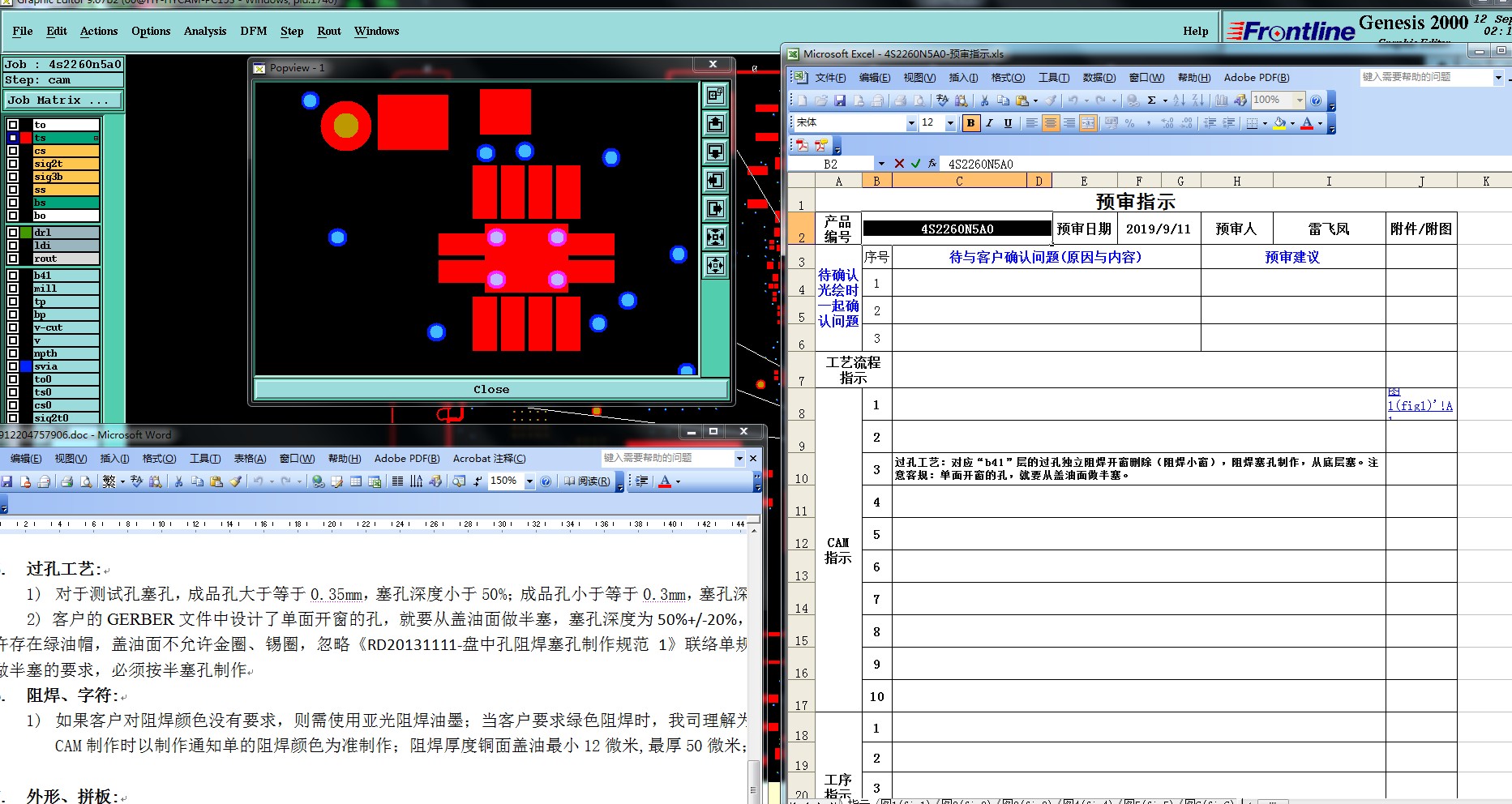The height and width of the screenshot is (804, 1512).
Task: Open Word 表格(A) menu
Action: (x=250, y=459)
